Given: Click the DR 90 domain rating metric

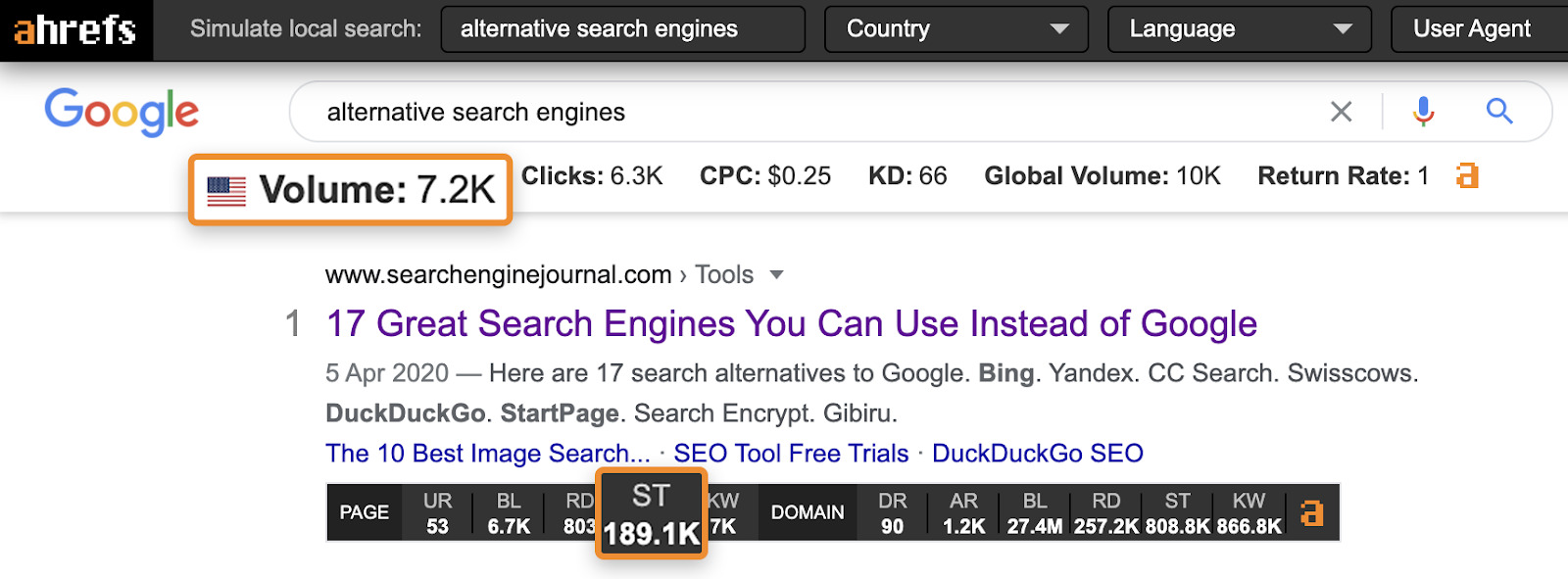Looking at the screenshot, I should tap(892, 512).
